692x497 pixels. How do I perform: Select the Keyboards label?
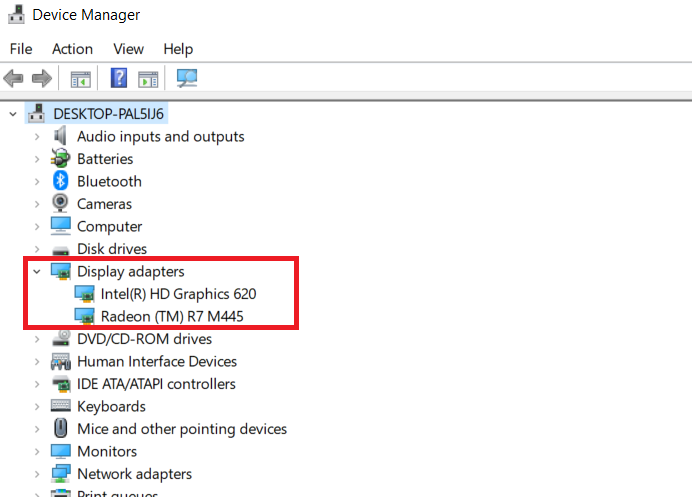[111, 407]
